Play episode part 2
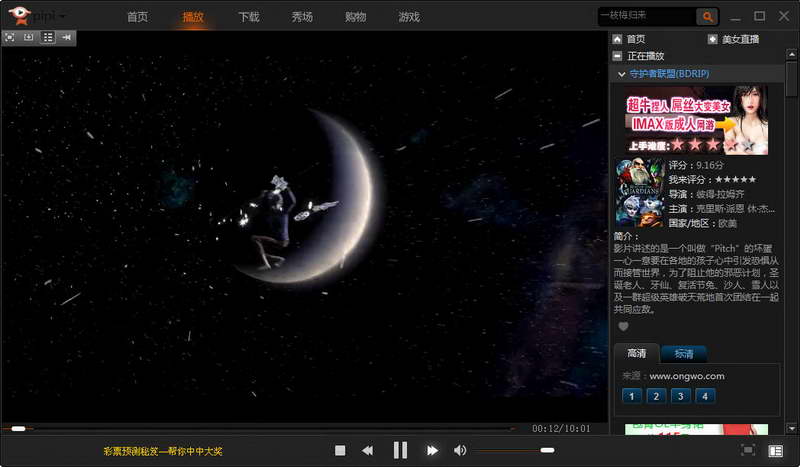 [x=656, y=396]
